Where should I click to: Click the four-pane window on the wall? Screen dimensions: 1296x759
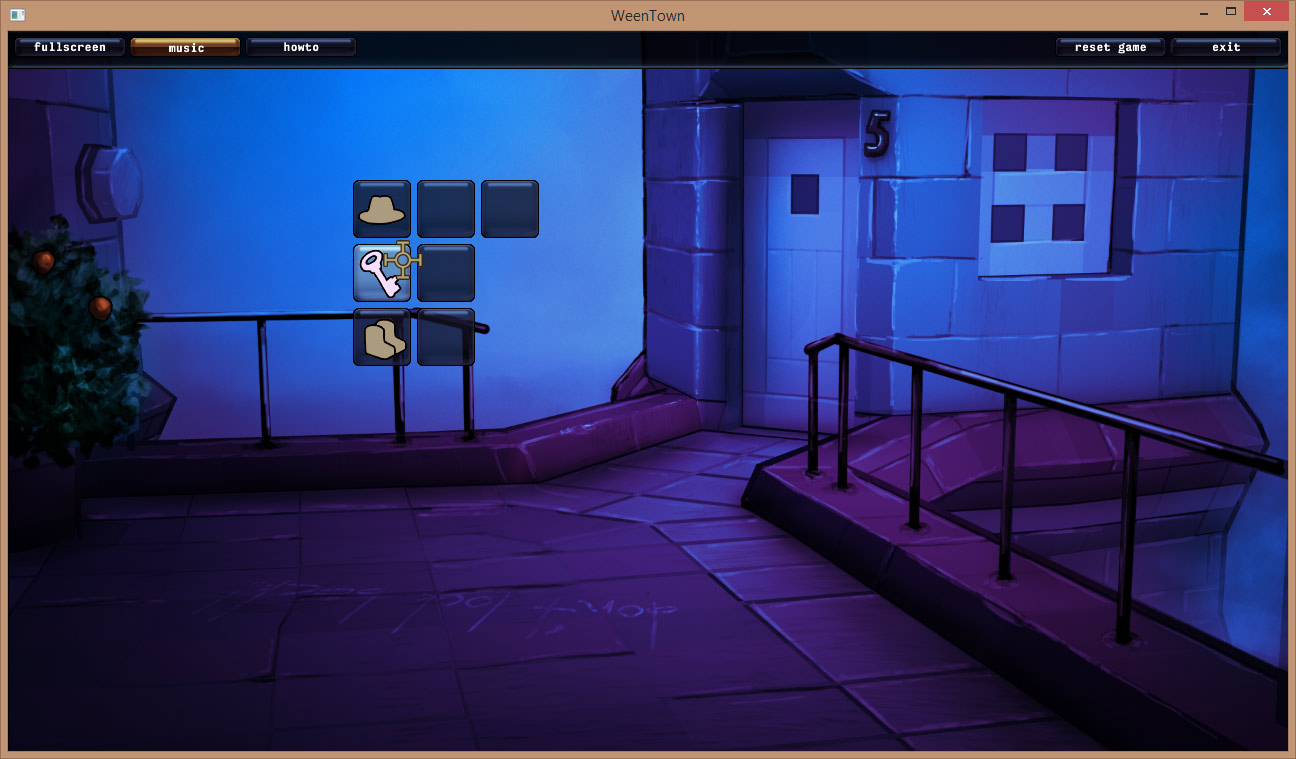click(x=1045, y=188)
